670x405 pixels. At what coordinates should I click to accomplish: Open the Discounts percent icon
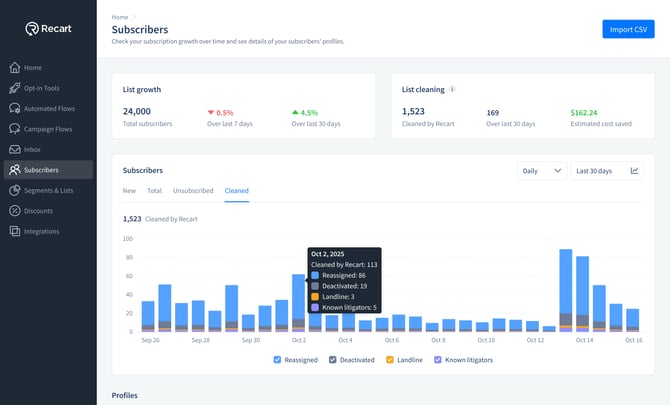coord(15,211)
